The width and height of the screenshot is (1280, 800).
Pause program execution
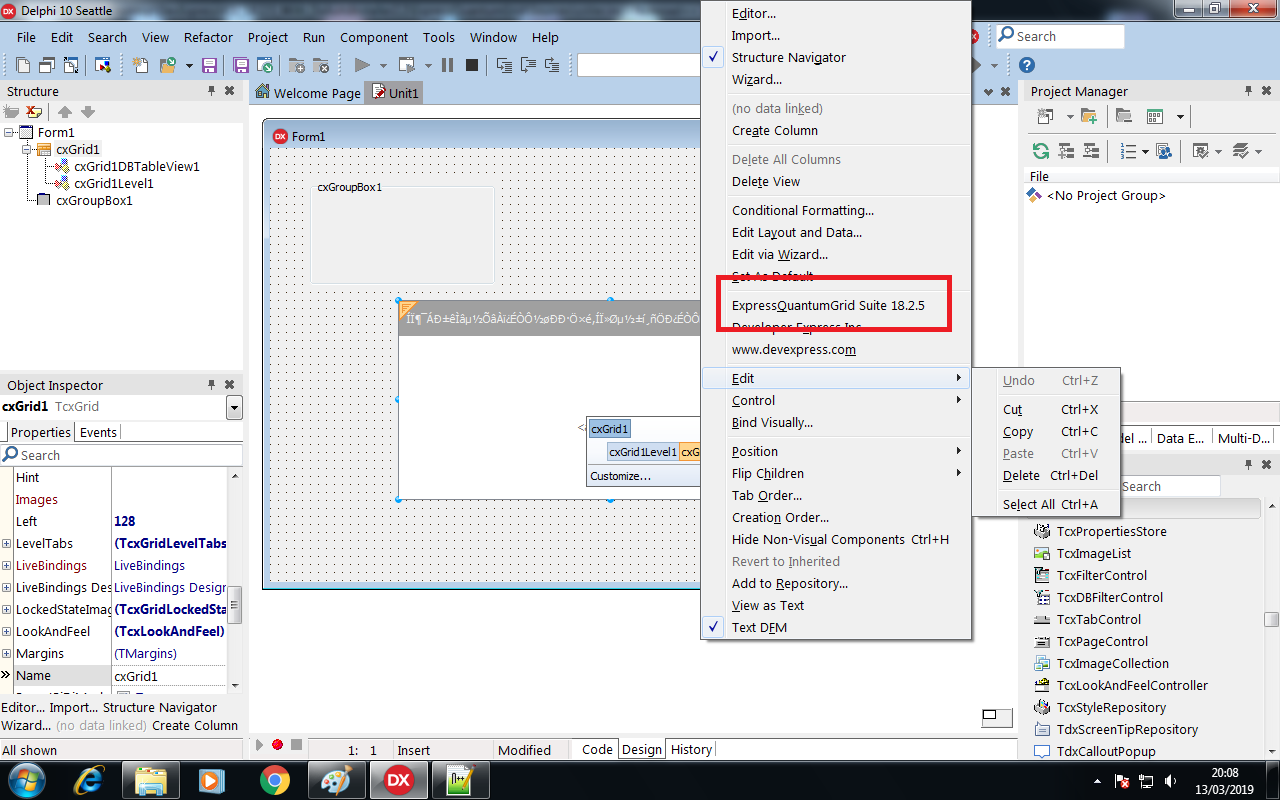point(446,65)
